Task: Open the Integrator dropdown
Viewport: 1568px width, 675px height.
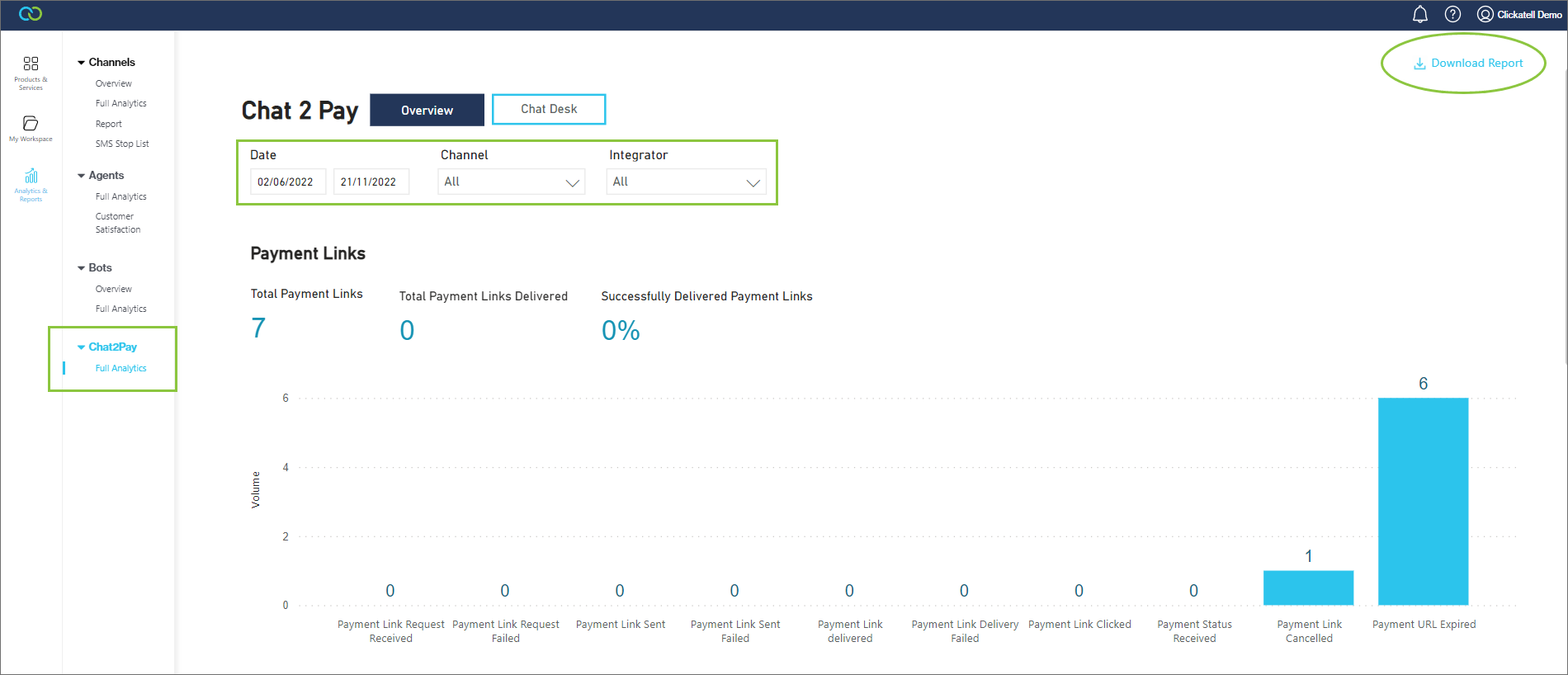Action: 686,182
